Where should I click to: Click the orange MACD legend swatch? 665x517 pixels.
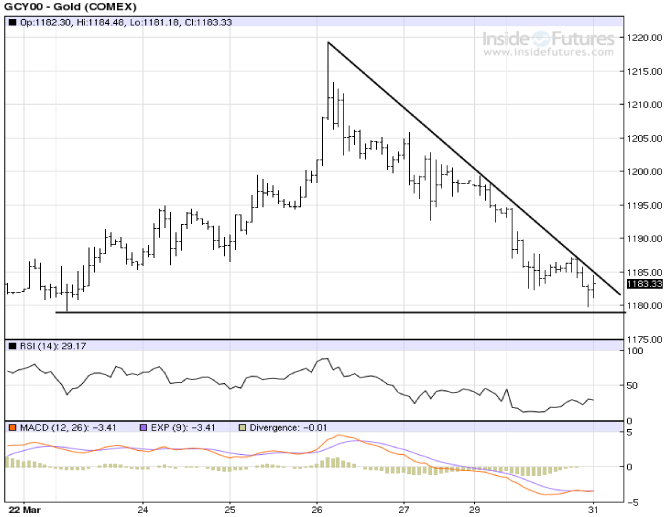coord(11,428)
